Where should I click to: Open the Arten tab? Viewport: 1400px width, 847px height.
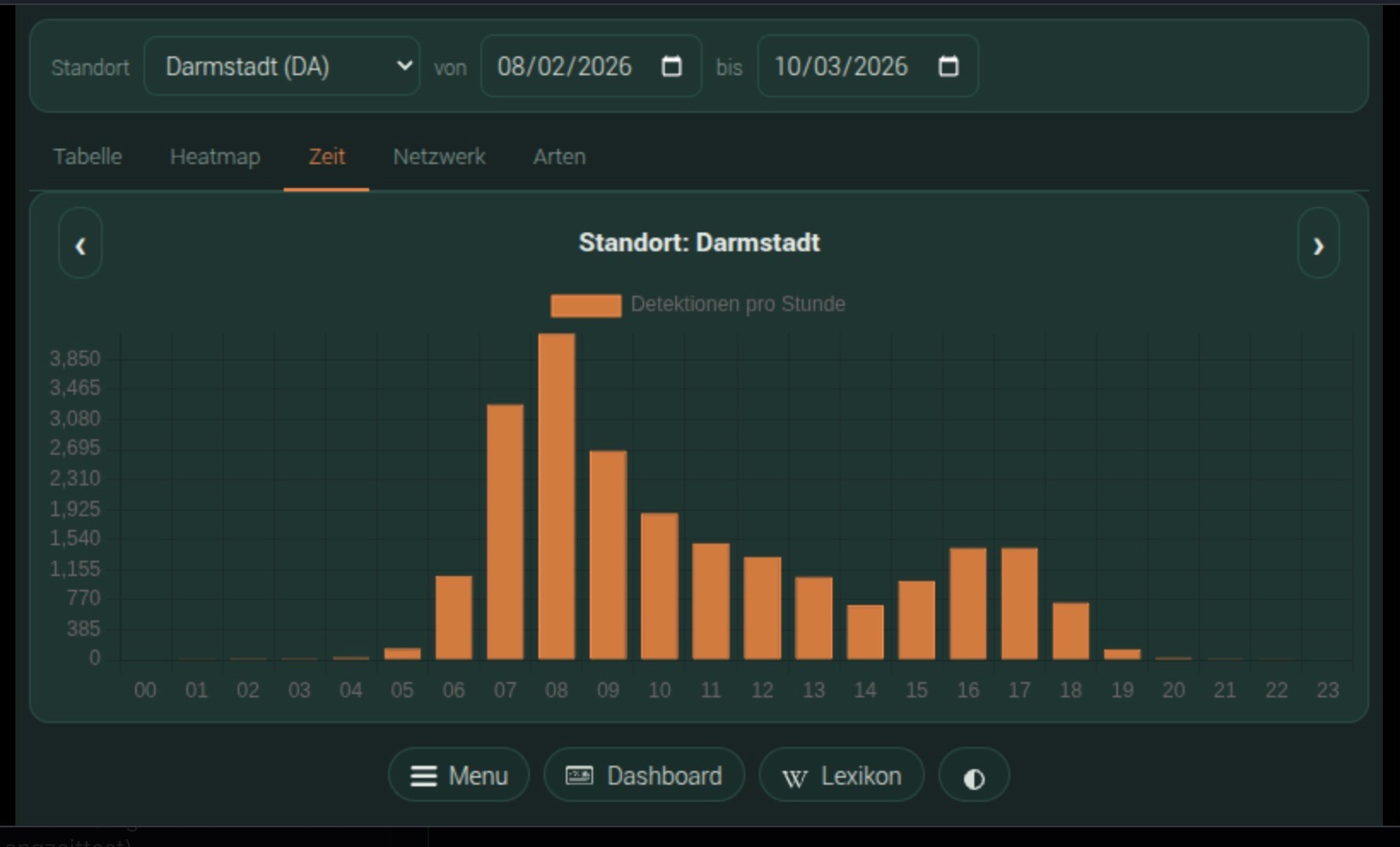click(x=559, y=157)
